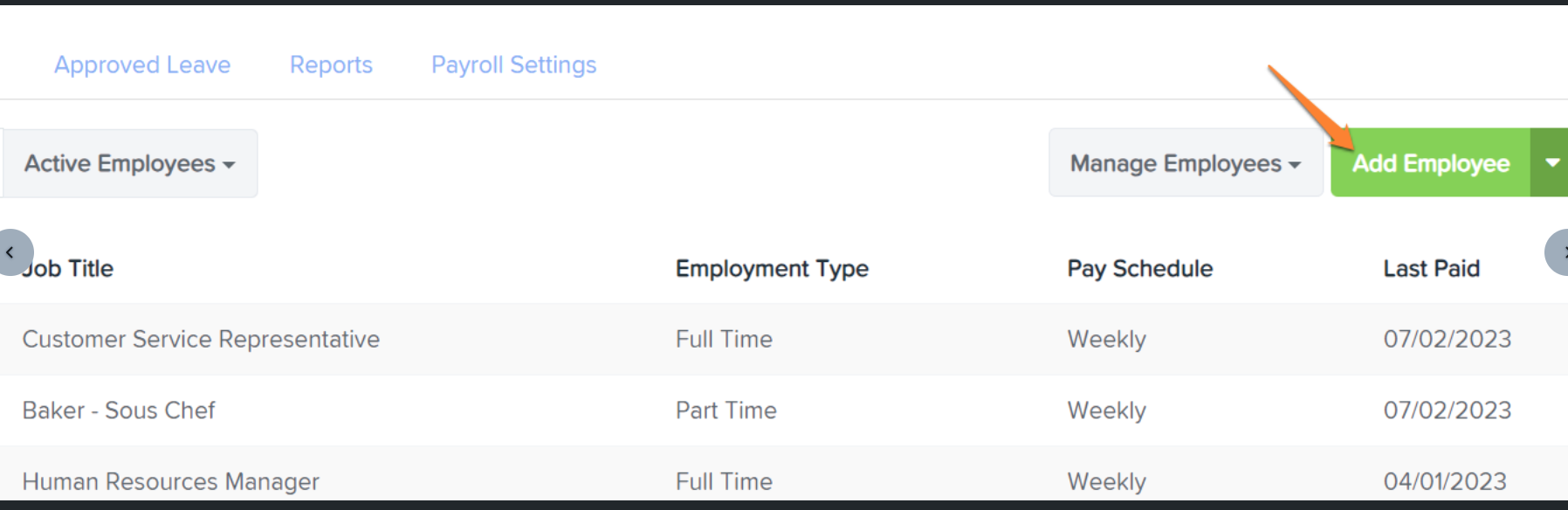Screen dimensions: 1568x510
Task: Select the Last Paid column header
Action: pyautogui.click(x=1431, y=268)
